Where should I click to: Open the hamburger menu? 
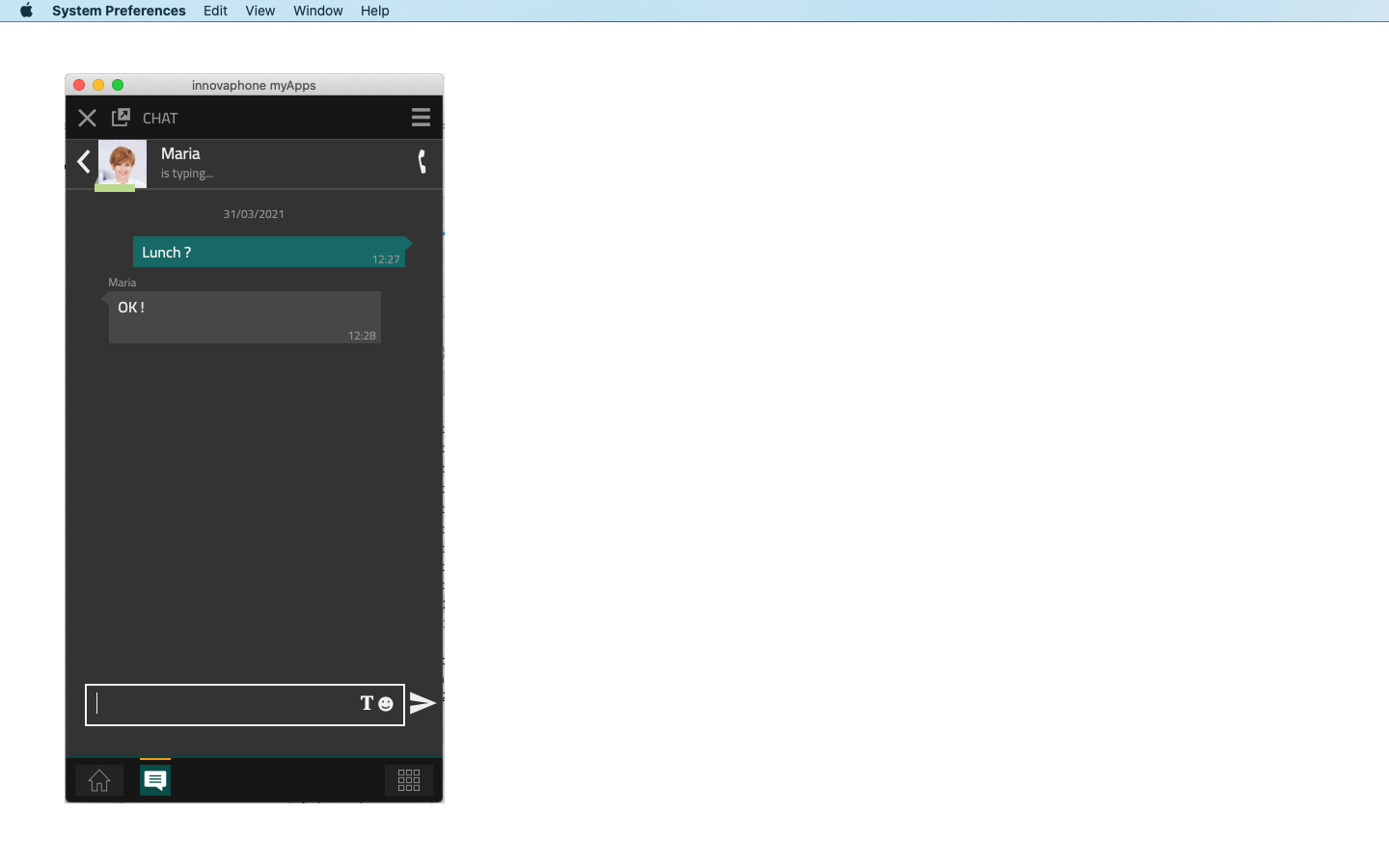[421, 117]
